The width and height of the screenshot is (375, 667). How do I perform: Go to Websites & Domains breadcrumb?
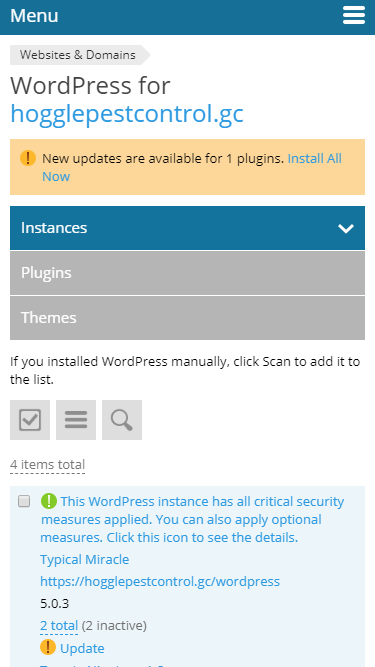click(78, 55)
